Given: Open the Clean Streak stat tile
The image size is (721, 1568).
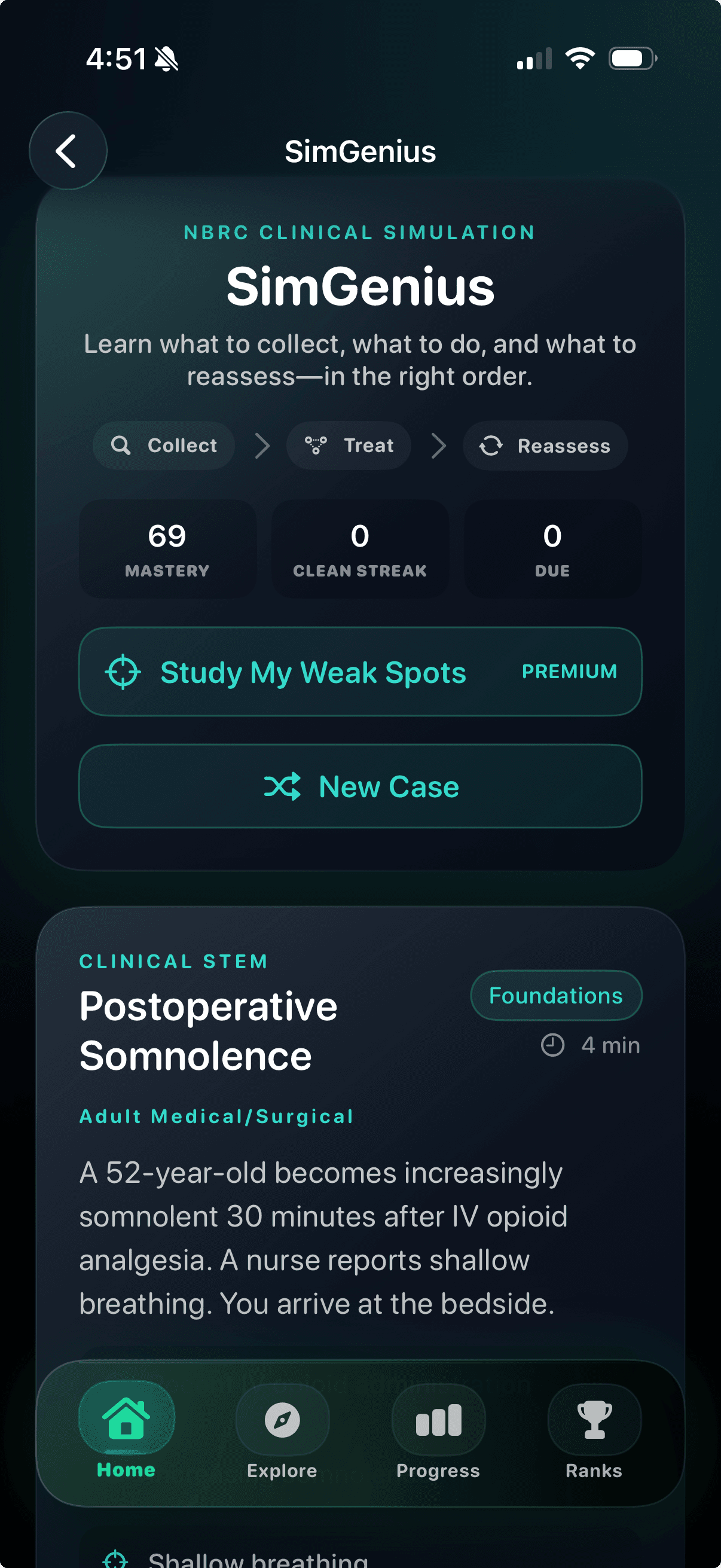Looking at the screenshot, I should pyautogui.click(x=360, y=549).
